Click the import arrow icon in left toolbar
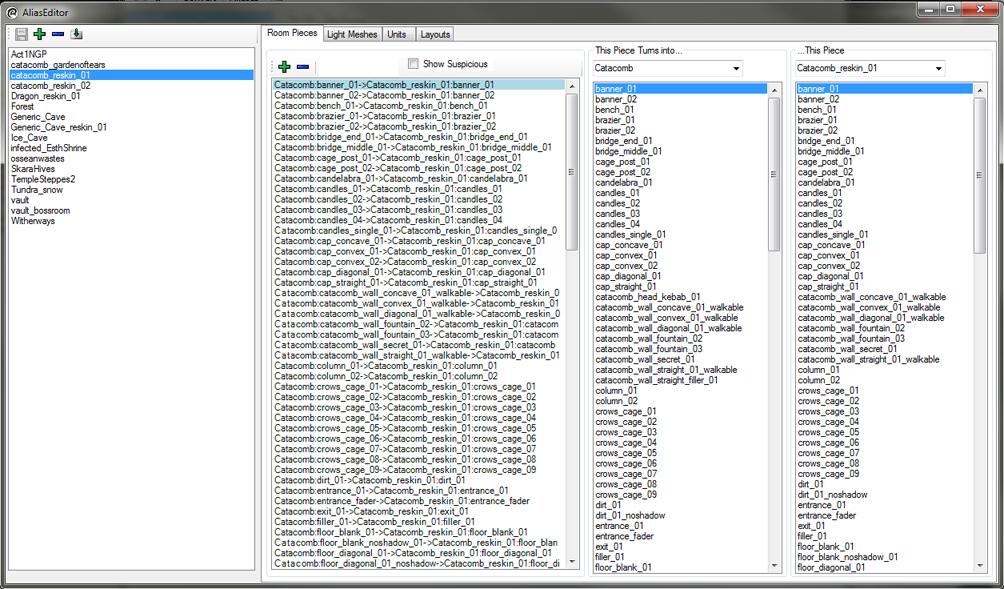 77,34
